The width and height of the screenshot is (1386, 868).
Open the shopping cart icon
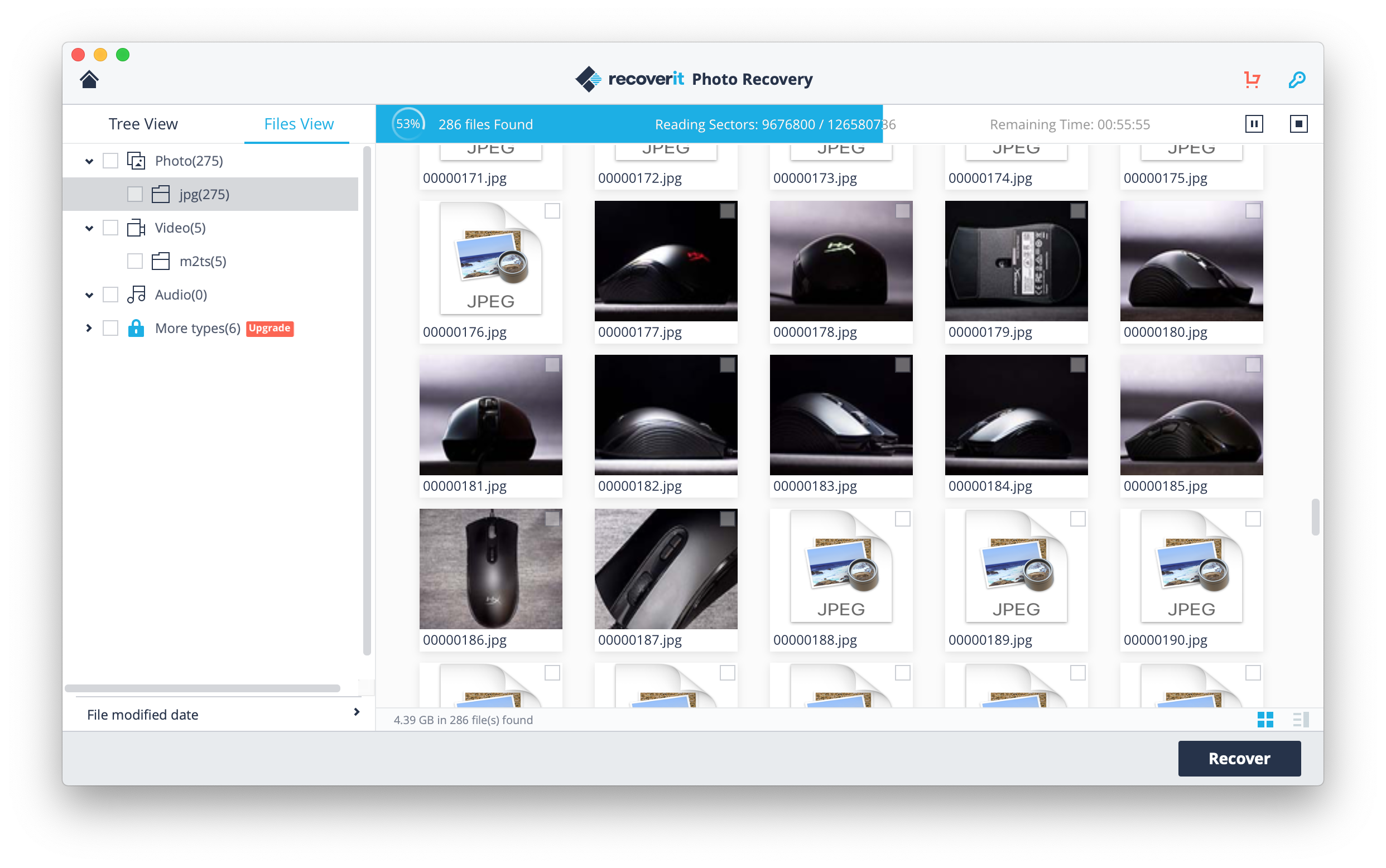point(1252,79)
